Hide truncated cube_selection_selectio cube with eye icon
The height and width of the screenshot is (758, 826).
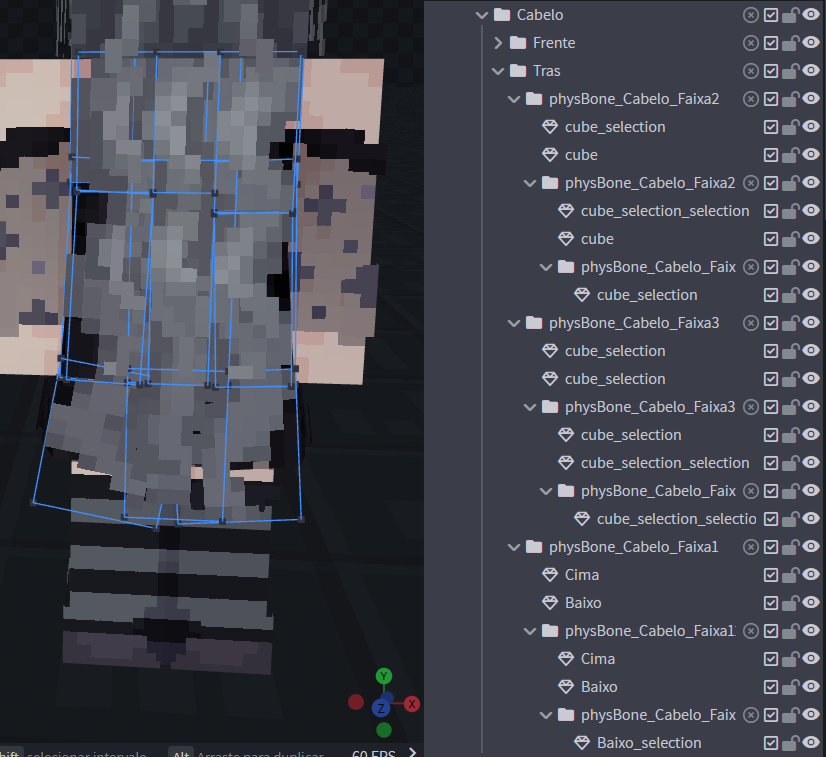point(811,518)
